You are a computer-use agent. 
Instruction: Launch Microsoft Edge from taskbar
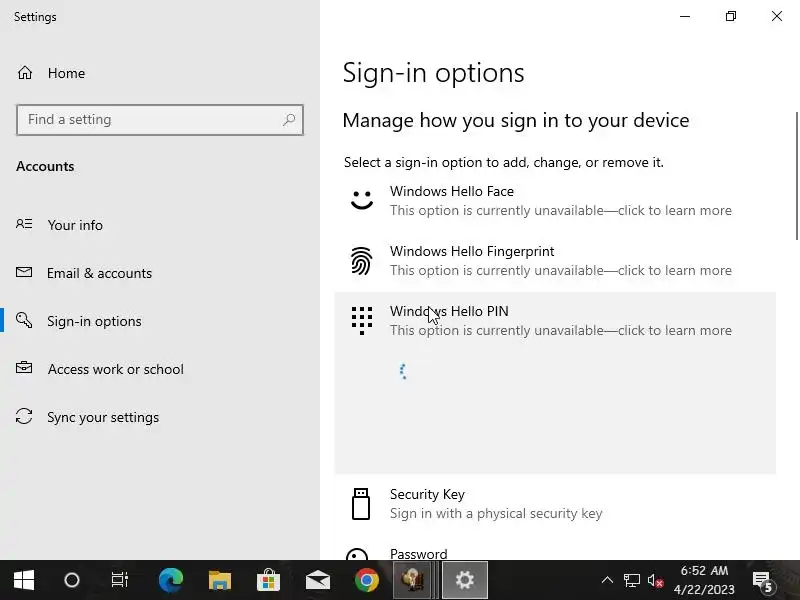pyautogui.click(x=170, y=580)
